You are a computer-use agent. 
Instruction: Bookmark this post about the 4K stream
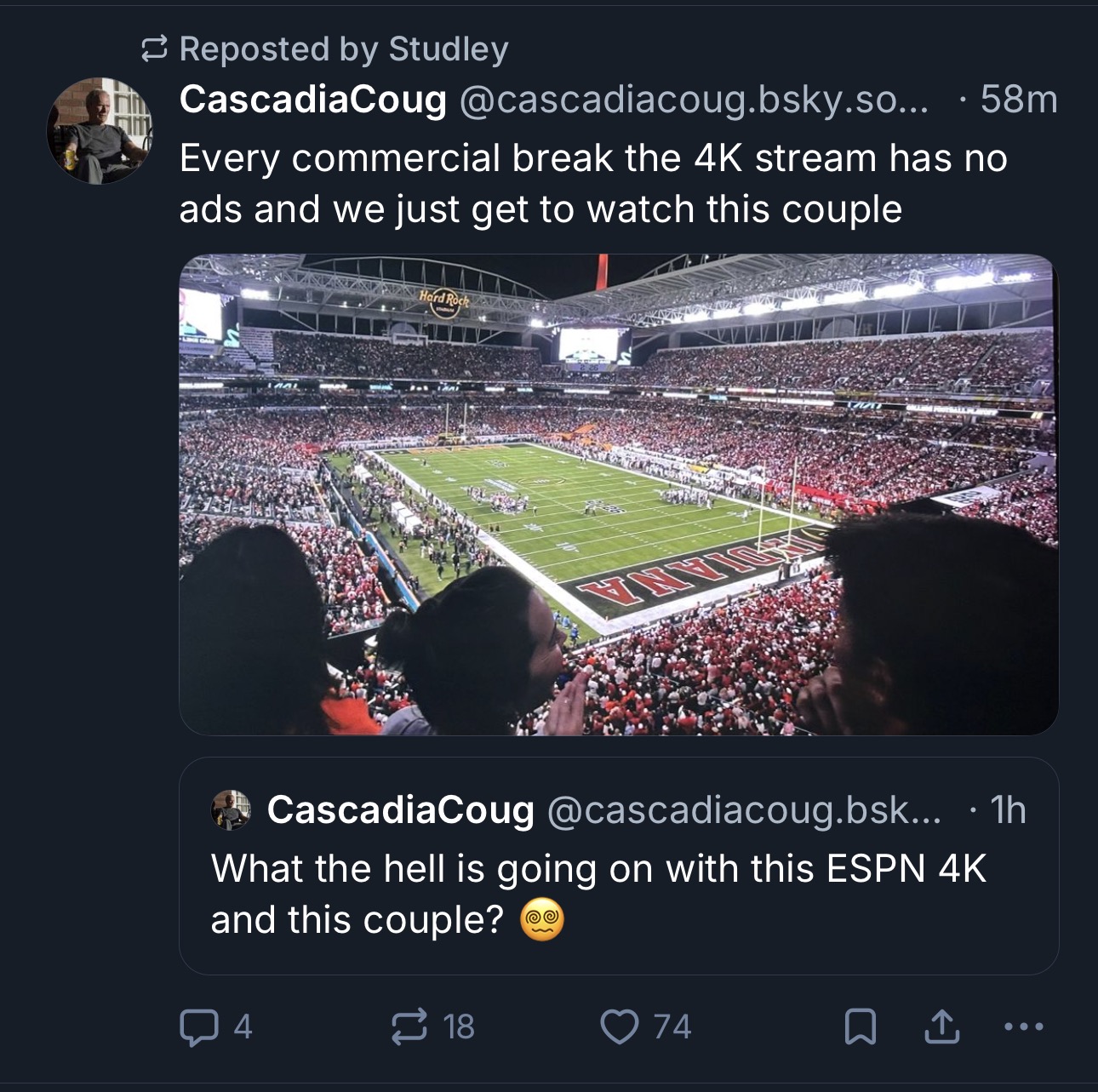(x=860, y=1026)
